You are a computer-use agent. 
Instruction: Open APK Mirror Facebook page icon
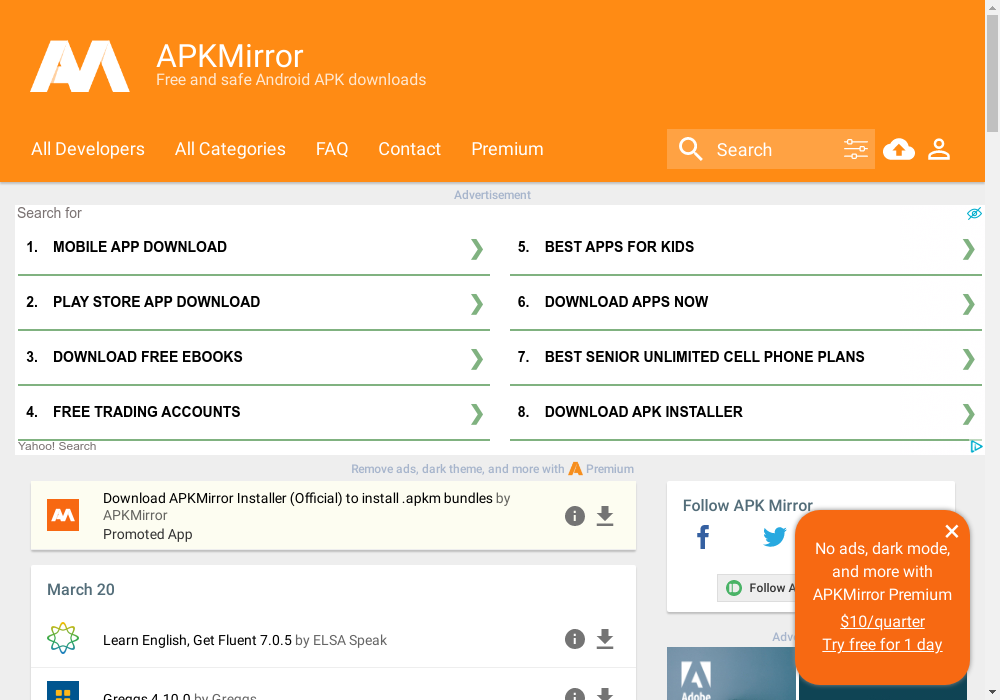[x=703, y=537]
